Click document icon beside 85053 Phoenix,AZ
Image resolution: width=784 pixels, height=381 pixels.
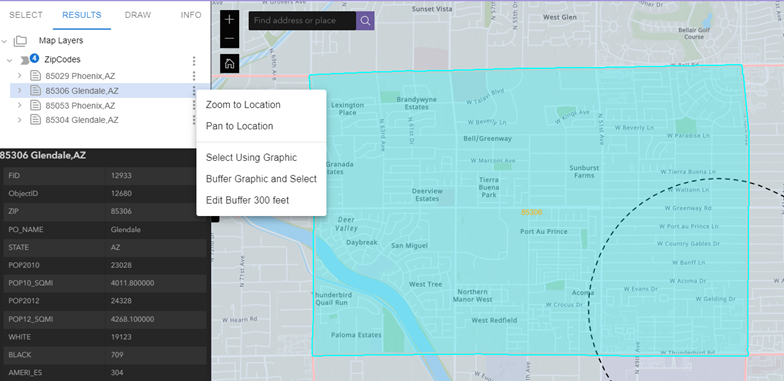(x=35, y=106)
